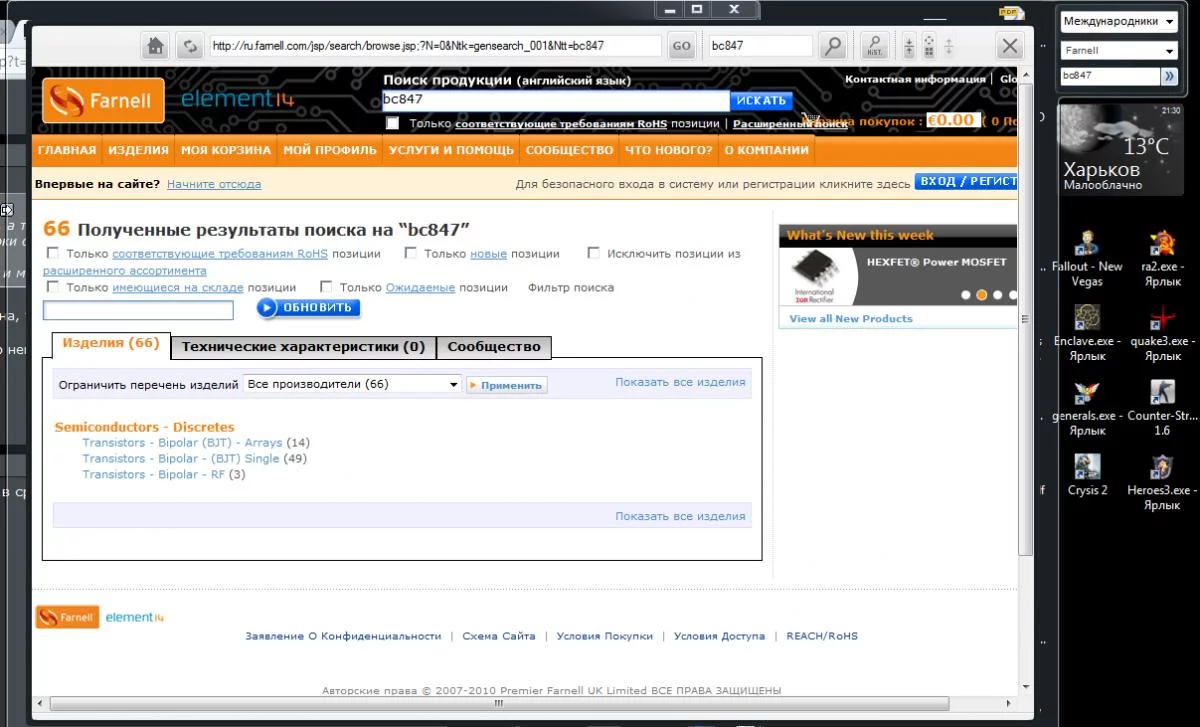Close the popup browser with the X icon
Screen dimensions: 1200x727
(x=1010, y=46)
